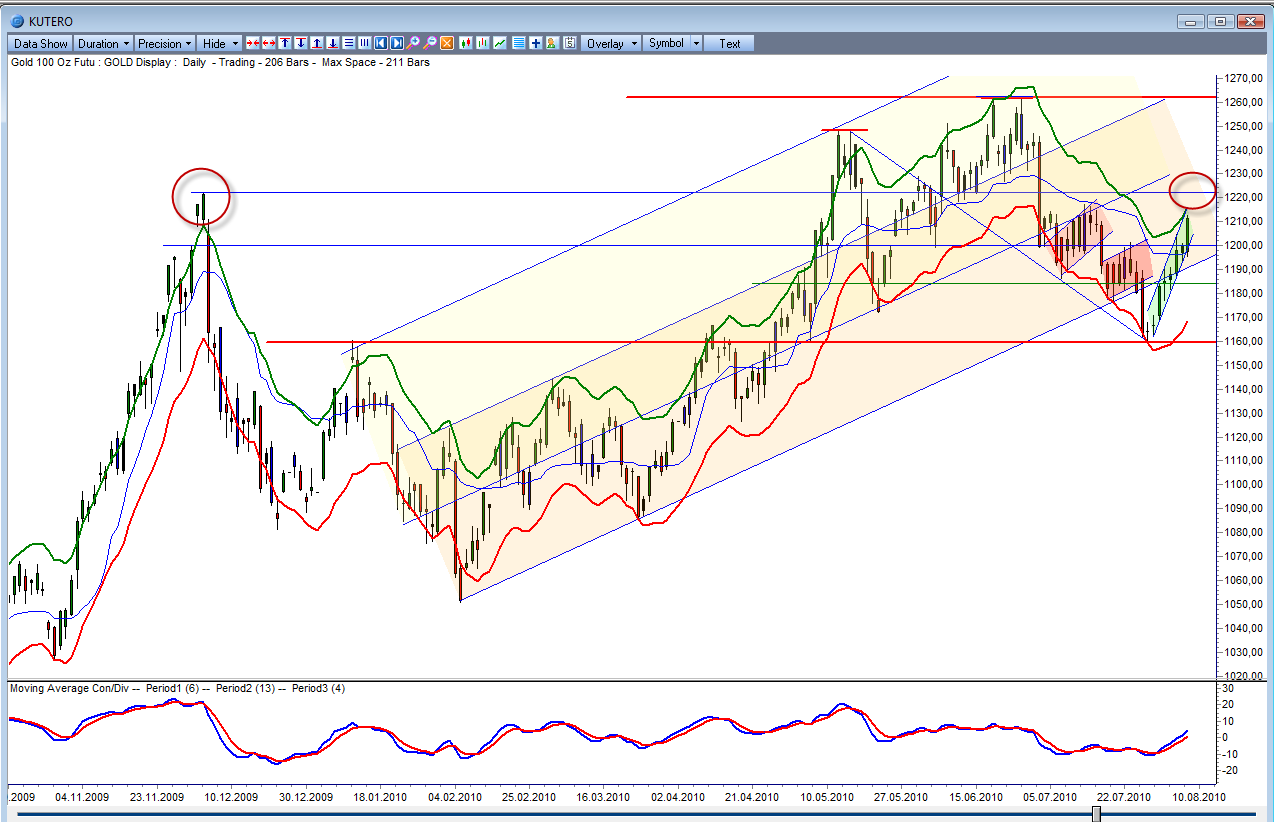Toggle horizontal grid lines icon
Screen dimensions: 1274x822
pyautogui.click(x=348, y=43)
